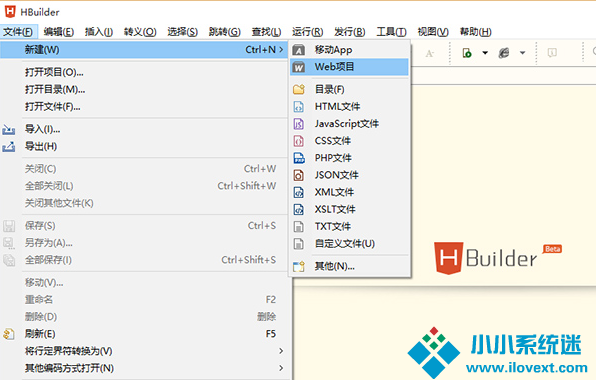
Task: Open the 选择(S) menu
Action: (182, 32)
